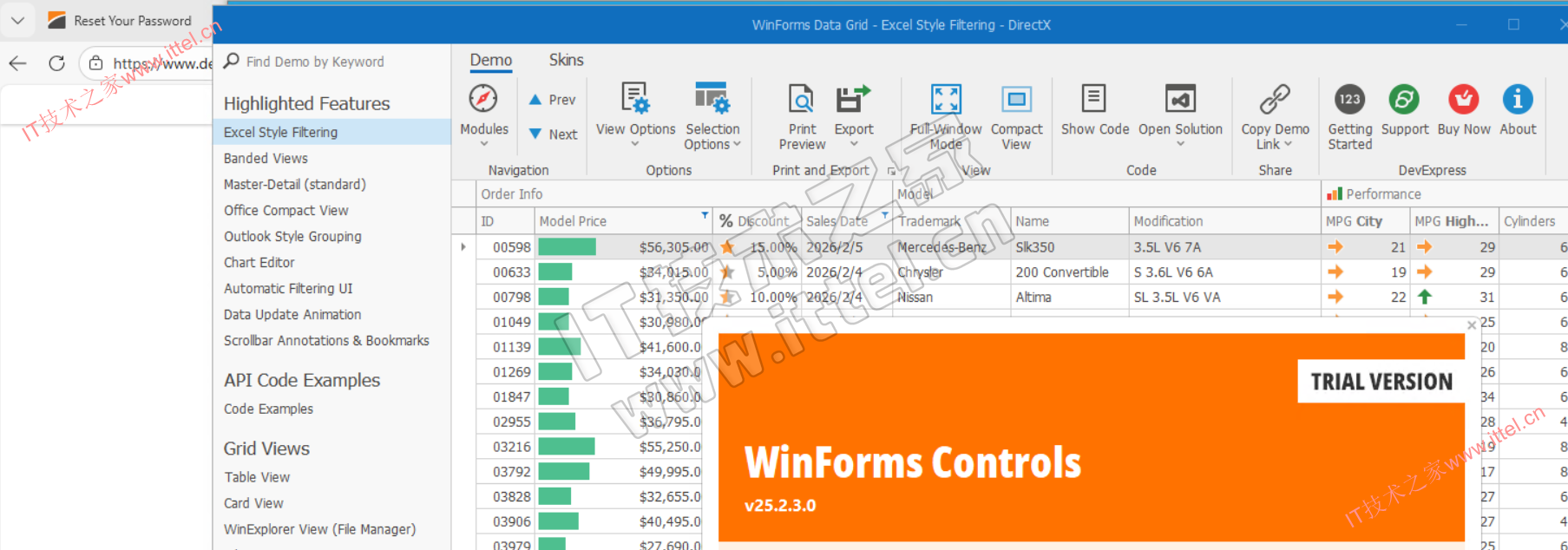The image size is (1568, 550).
Task: Open the Model Price column filter
Action: 705,214
